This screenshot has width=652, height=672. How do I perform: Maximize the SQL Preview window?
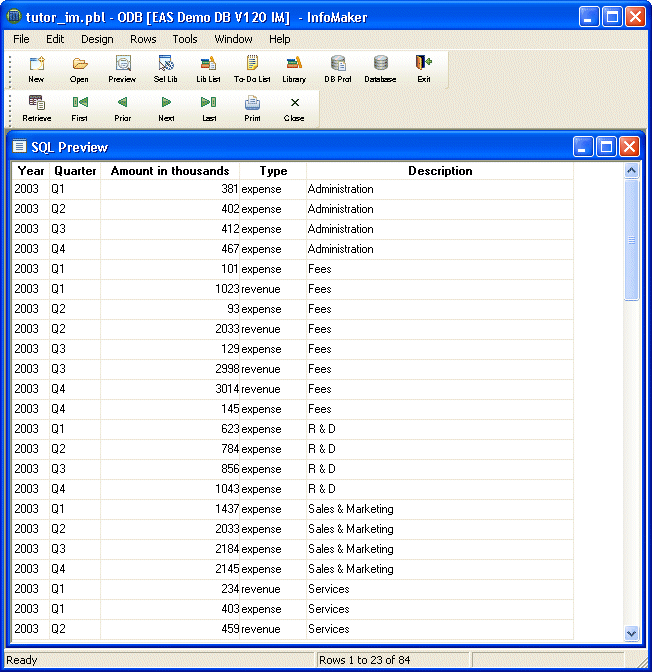[606, 147]
